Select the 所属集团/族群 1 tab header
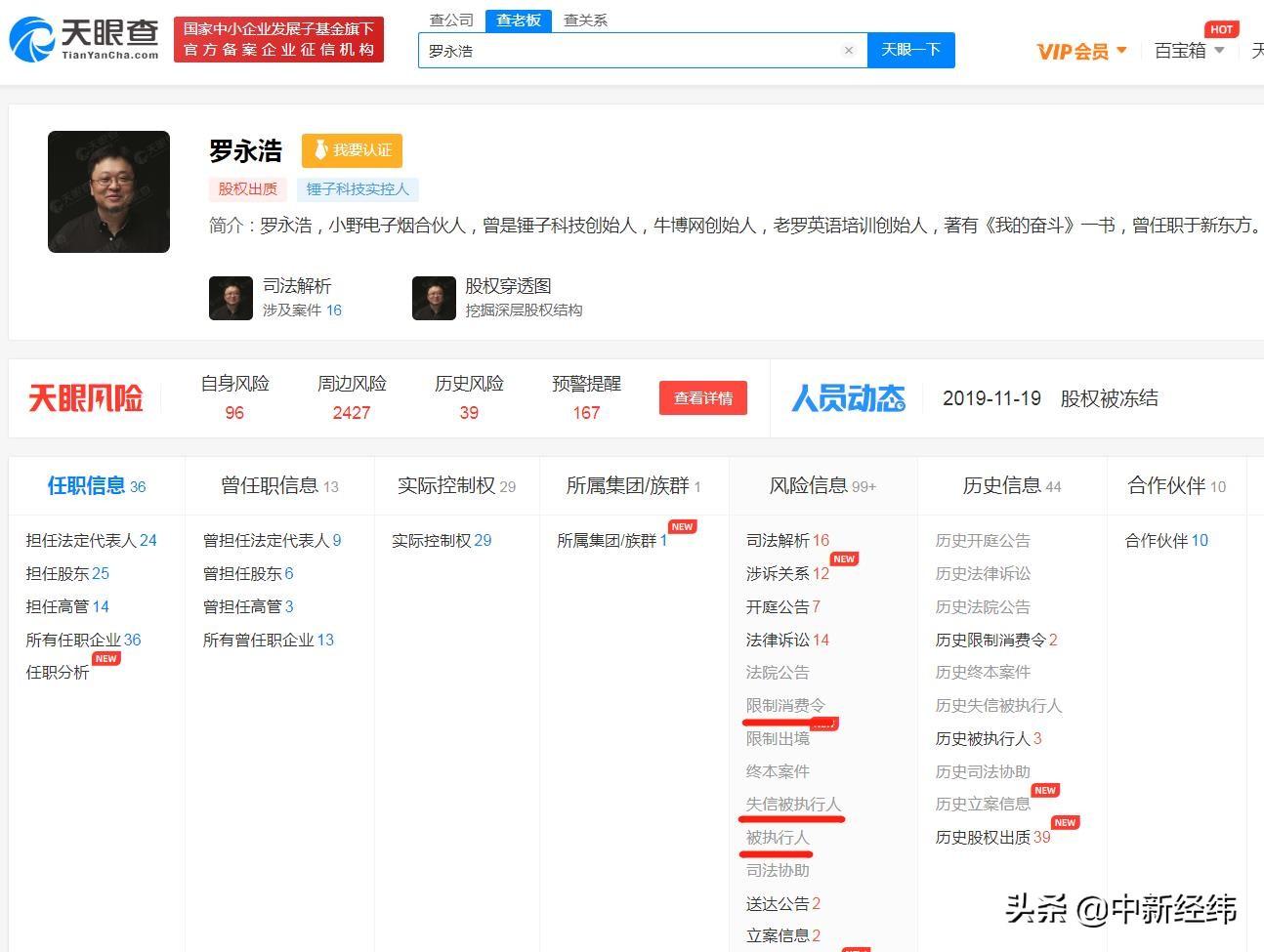The image size is (1264, 952). (634, 486)
